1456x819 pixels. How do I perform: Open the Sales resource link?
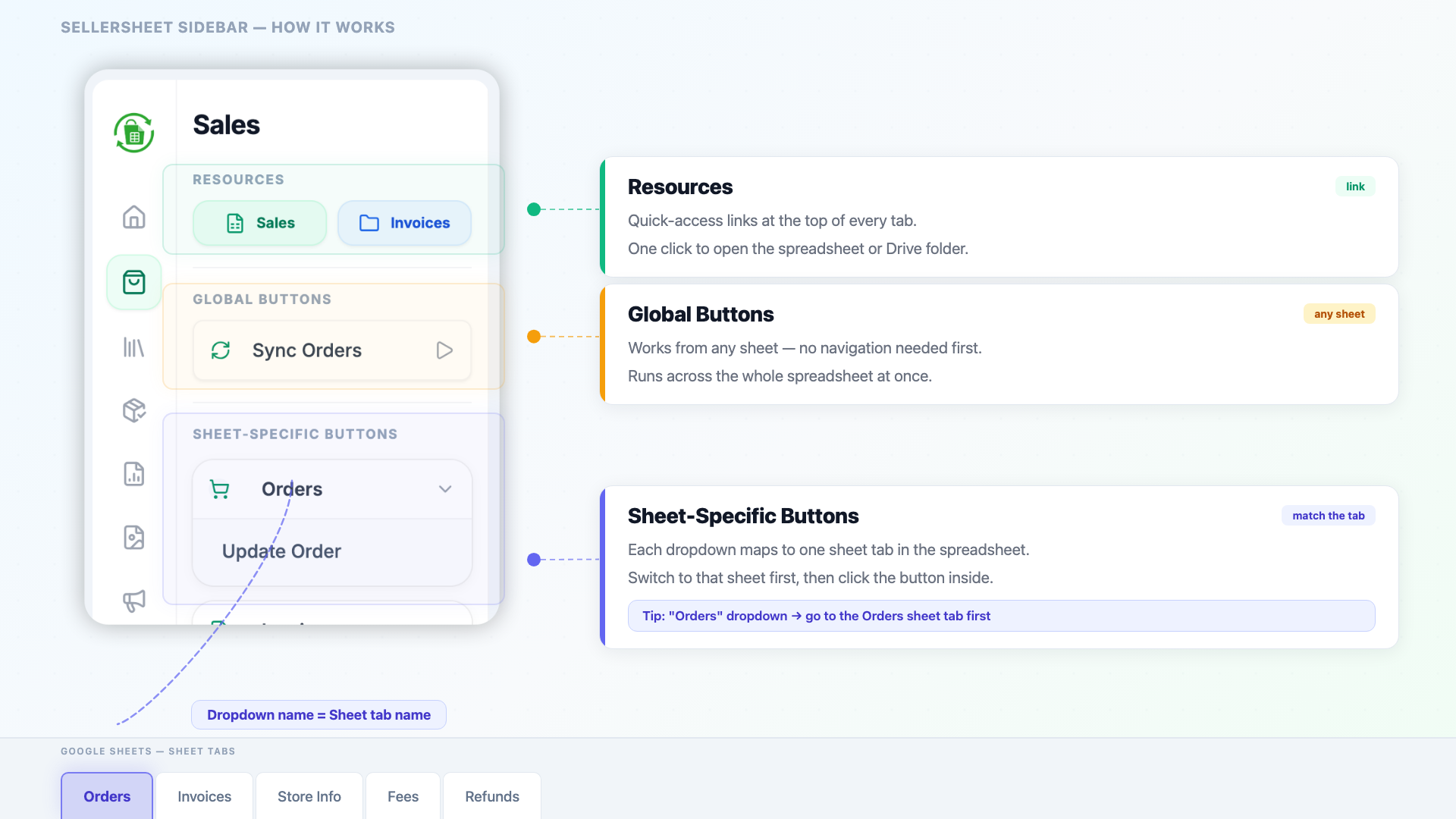(259, 223)
